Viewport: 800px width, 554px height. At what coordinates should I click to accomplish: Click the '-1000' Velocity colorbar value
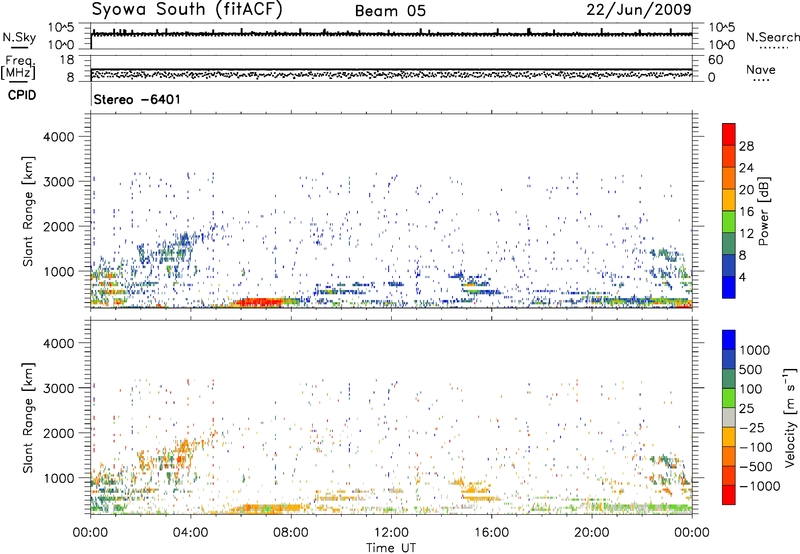(759, 486)
